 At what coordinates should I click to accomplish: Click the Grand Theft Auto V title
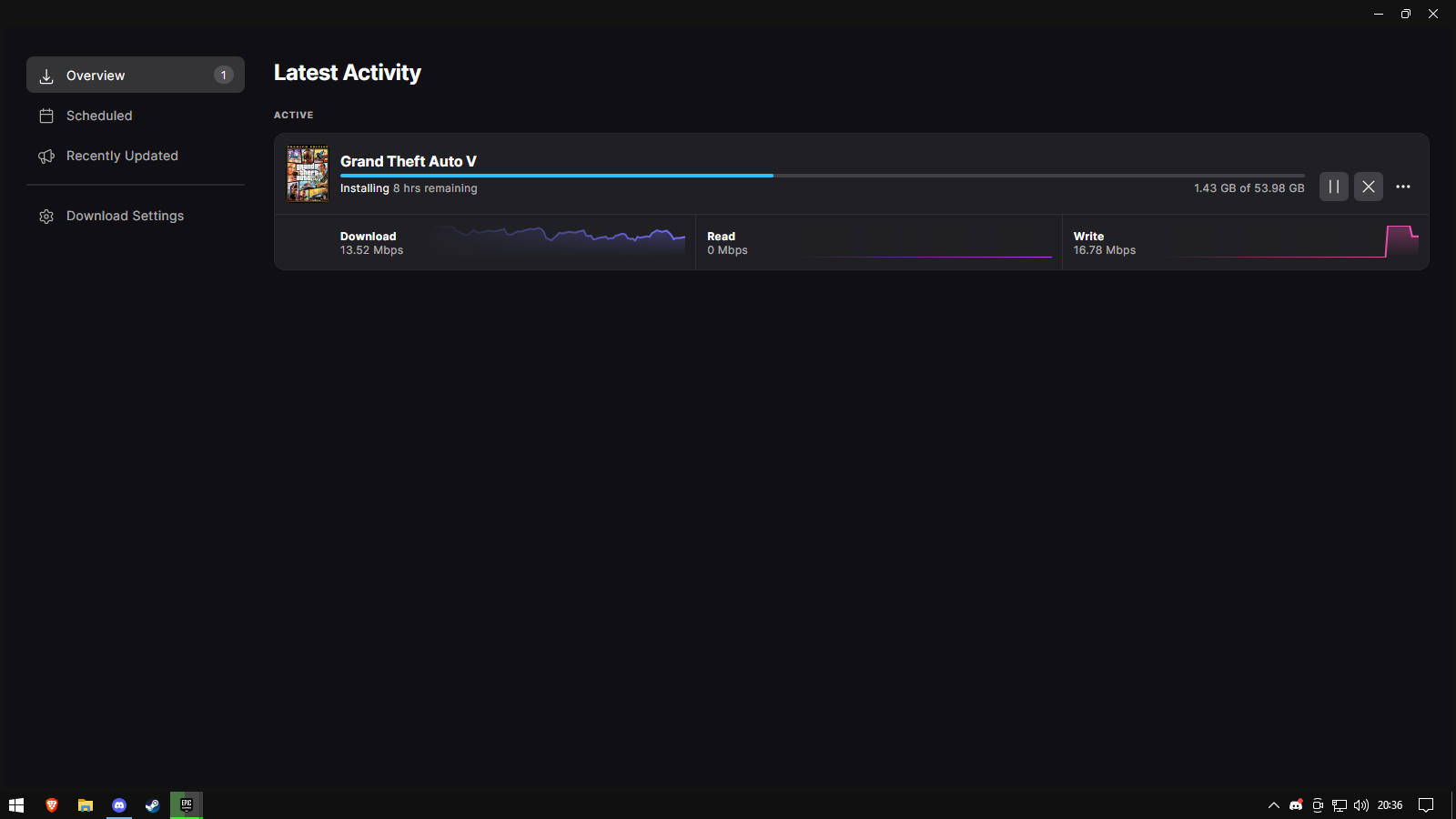(409, 161)
